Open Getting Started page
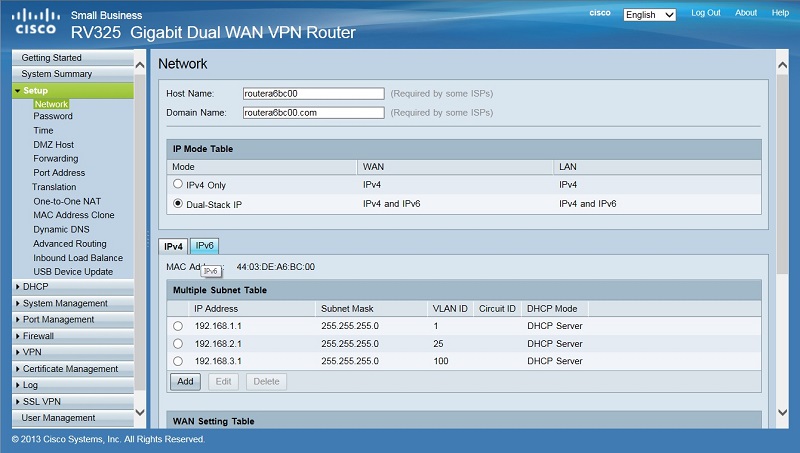This screenshot has height=453, width=800. (73, 58)
